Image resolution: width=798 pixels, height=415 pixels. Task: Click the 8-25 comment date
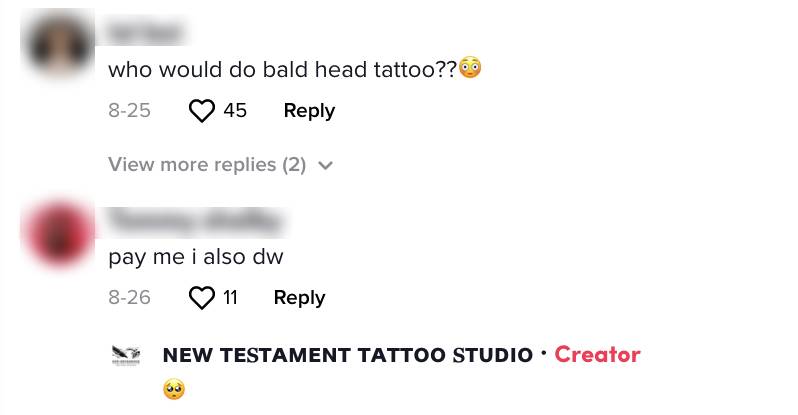(x=129, y=110)
